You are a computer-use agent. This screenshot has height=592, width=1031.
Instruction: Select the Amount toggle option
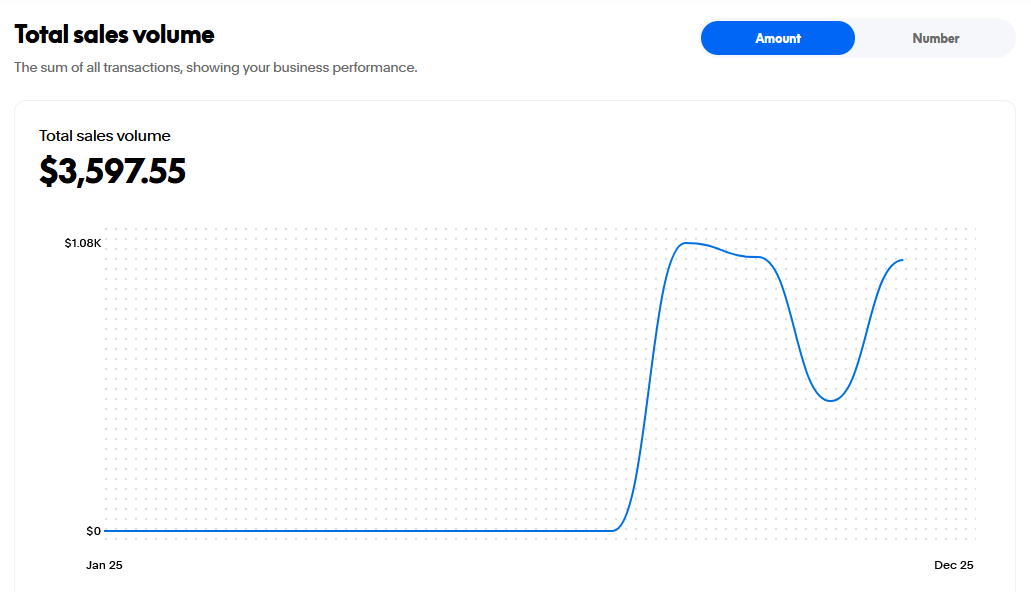[777, 38]
